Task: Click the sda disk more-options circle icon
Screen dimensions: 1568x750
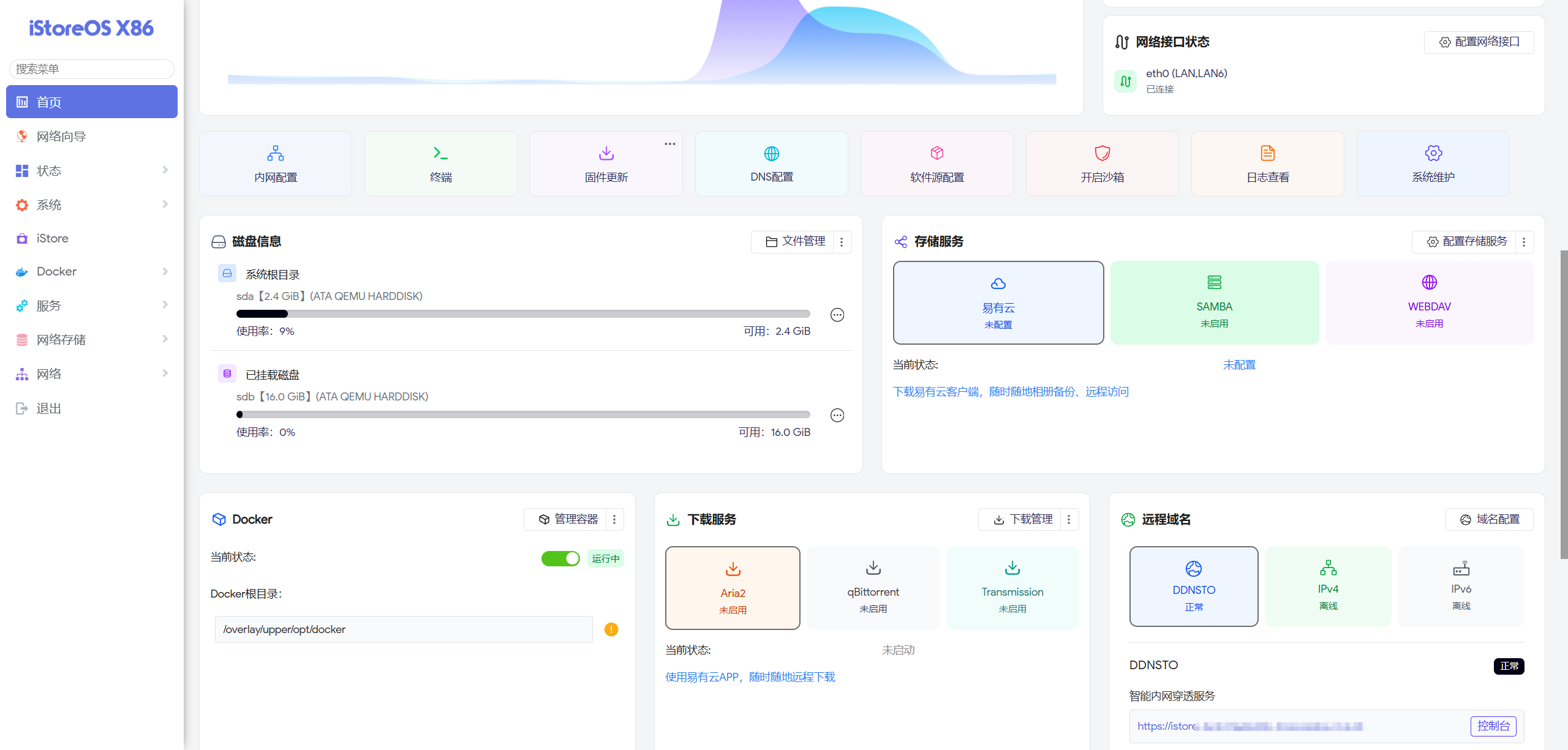Action: point(837,315)
